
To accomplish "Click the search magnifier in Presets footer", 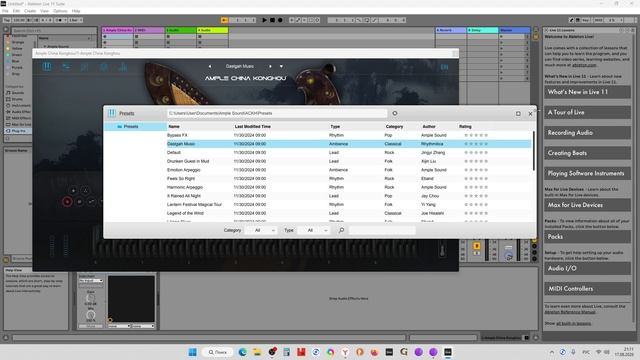I will (x=341, y=230).
